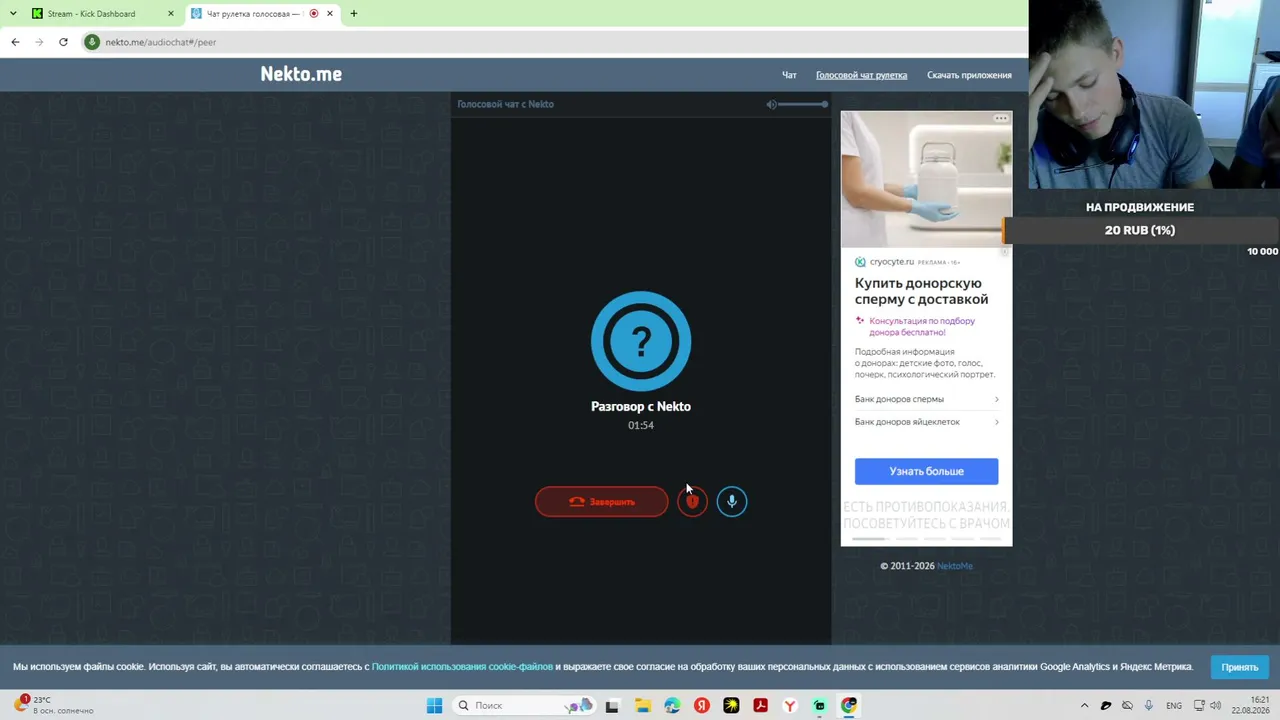Accept cookies with the Принять button
The width and height of the screenshot is (1280, 720).
coord(1239,667)
